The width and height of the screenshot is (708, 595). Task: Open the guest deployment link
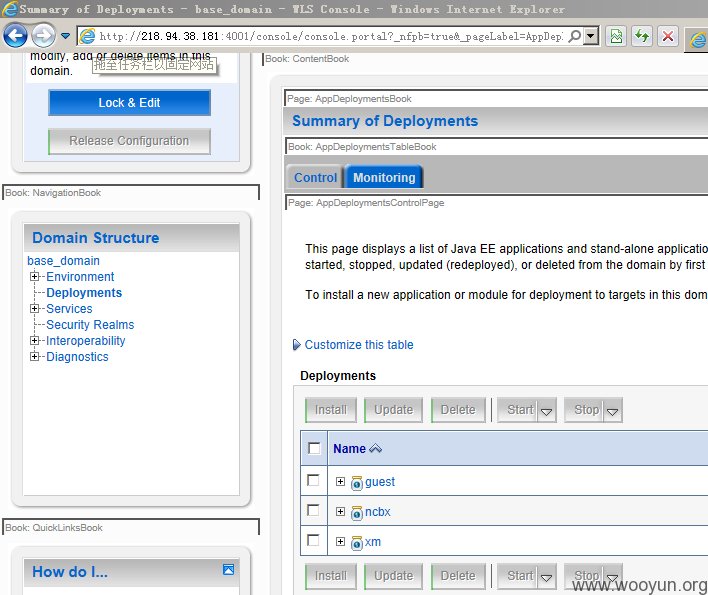click(x=380, y=482)
